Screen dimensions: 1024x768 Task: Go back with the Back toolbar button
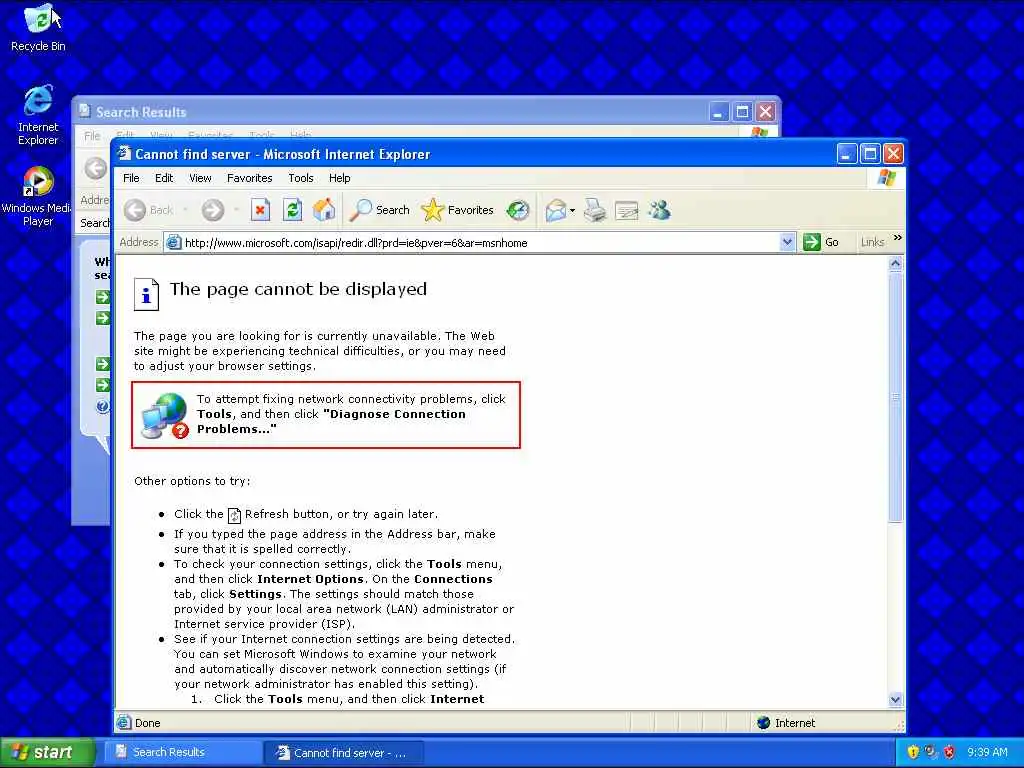click(x=149, y=210)
